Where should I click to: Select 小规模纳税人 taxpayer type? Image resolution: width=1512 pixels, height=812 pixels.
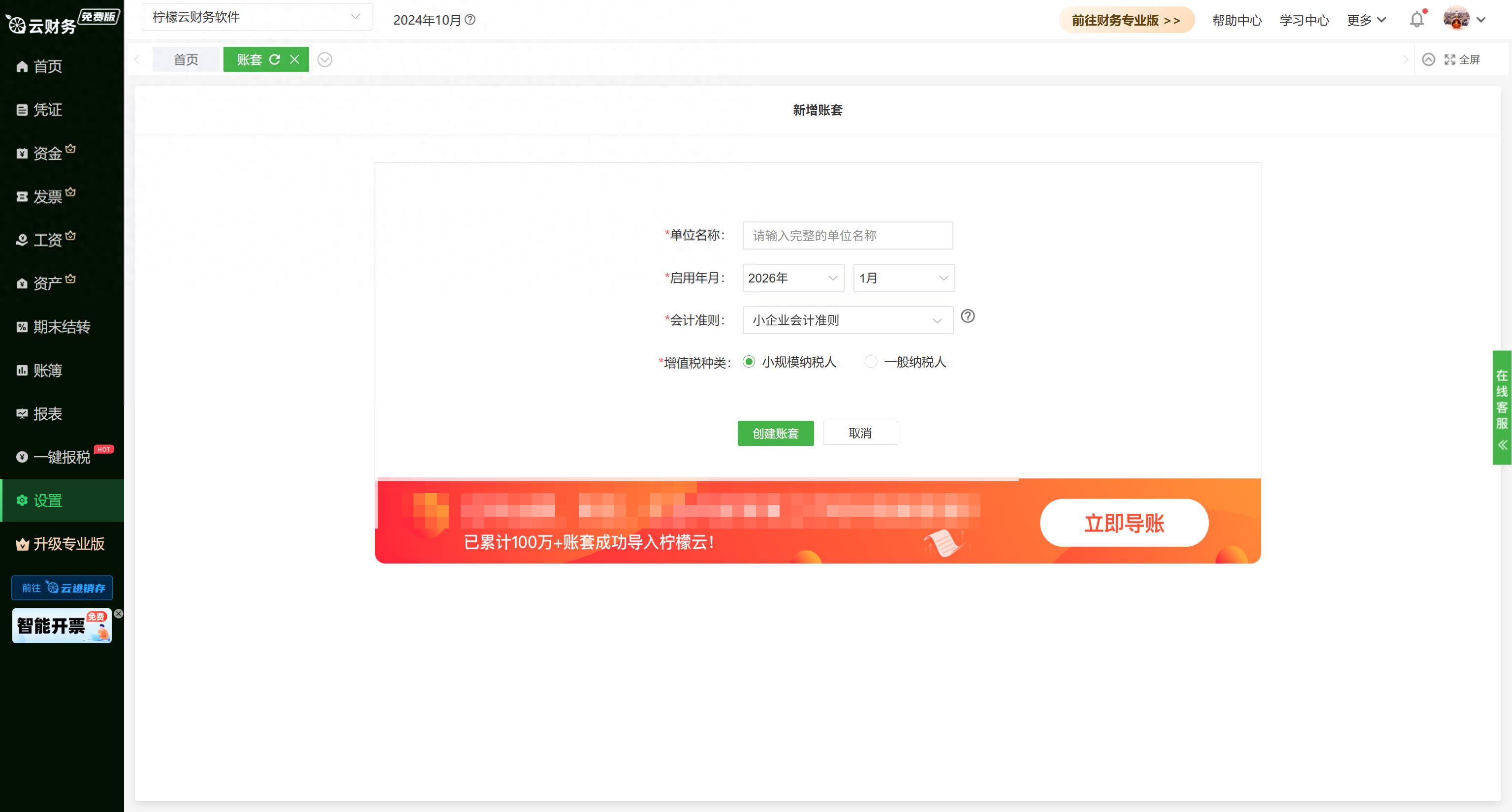(x=749, y=362)
